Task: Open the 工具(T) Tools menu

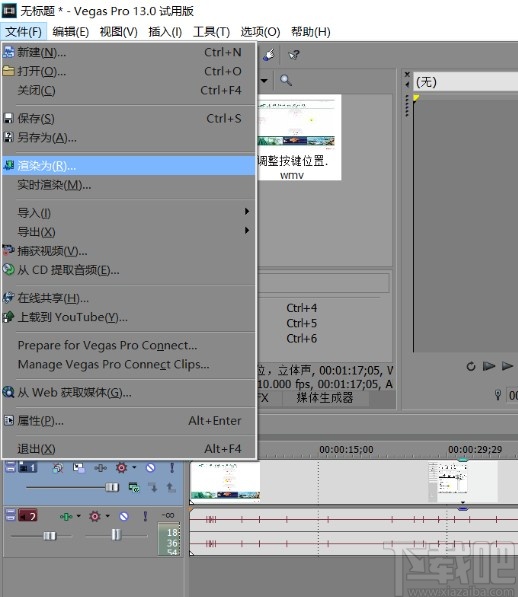Action: 211,32
